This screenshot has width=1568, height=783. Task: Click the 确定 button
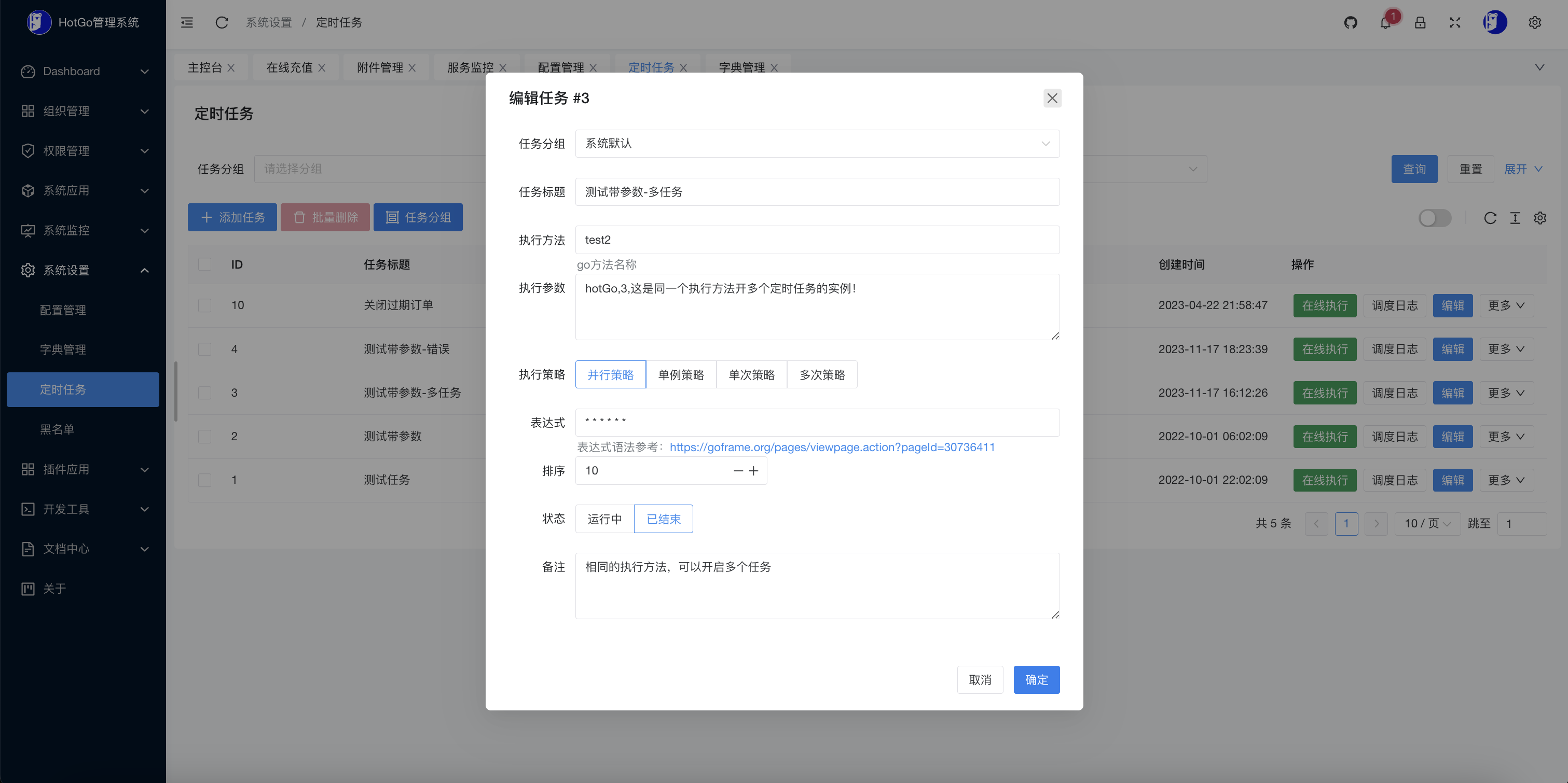pos(1036,680)
